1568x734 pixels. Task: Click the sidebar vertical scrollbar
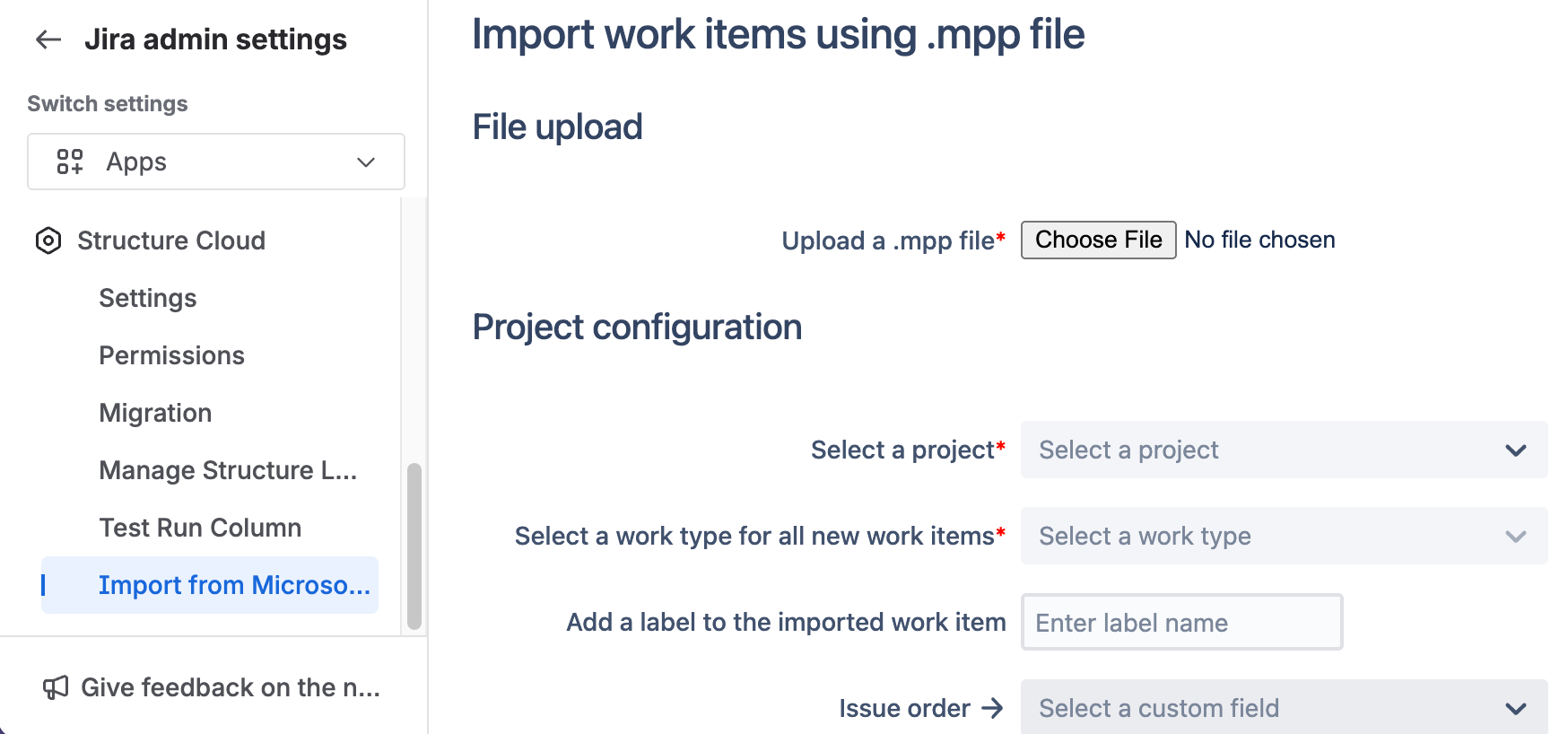click(x=414, y=546)
